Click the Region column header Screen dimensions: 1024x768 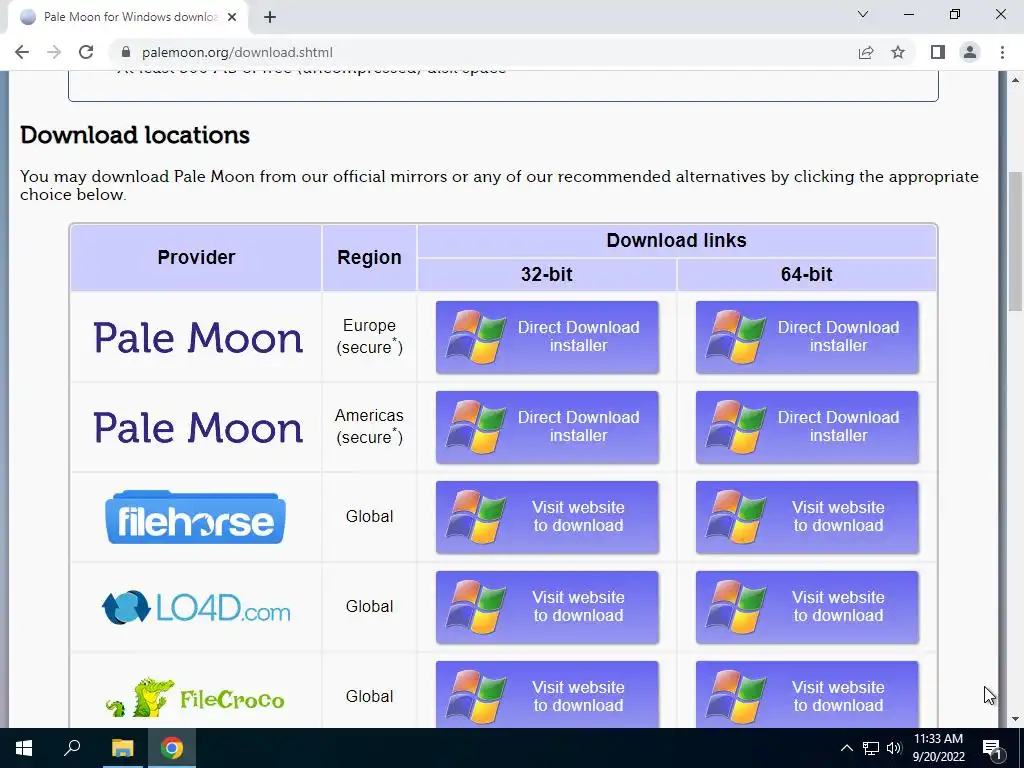(x=369, y=257)
